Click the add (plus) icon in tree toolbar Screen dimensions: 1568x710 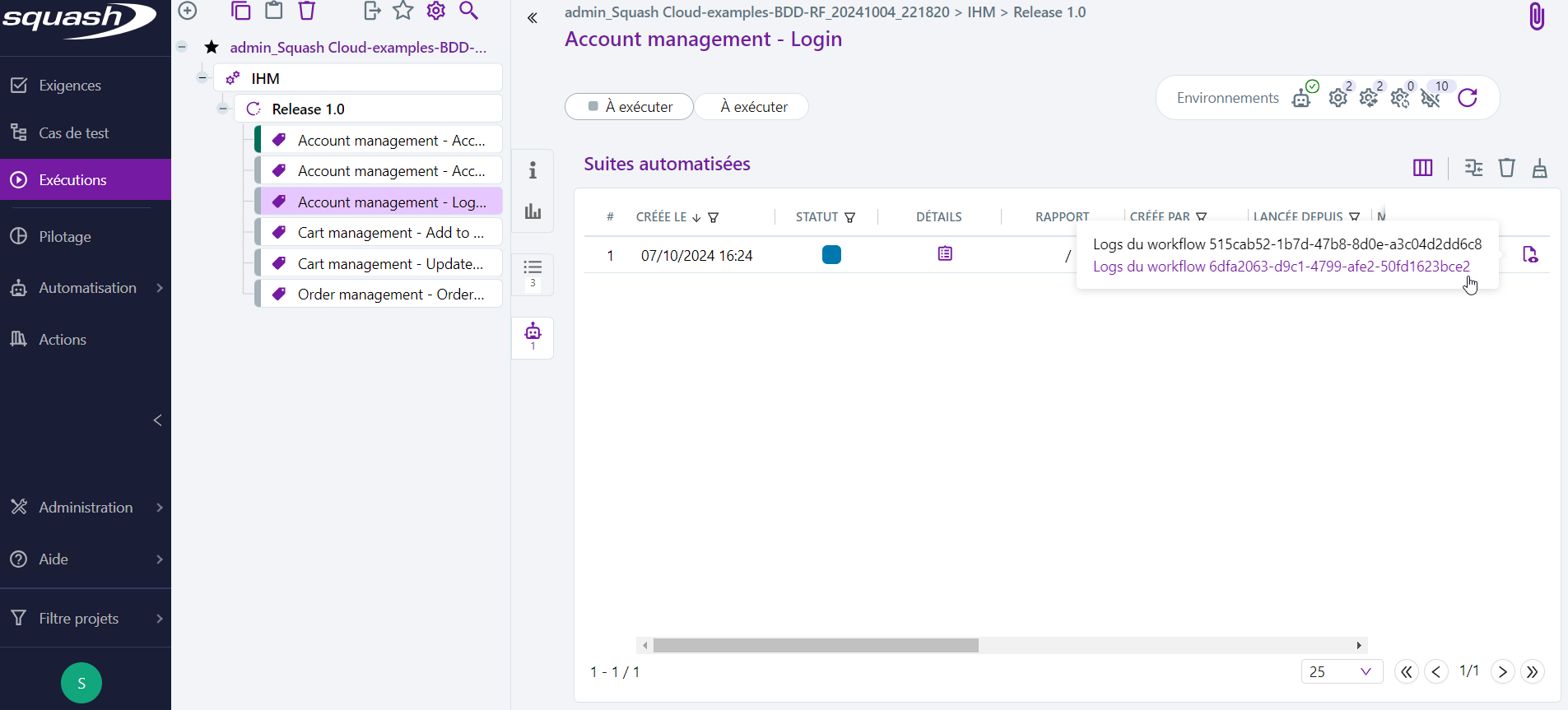[188, 11]
